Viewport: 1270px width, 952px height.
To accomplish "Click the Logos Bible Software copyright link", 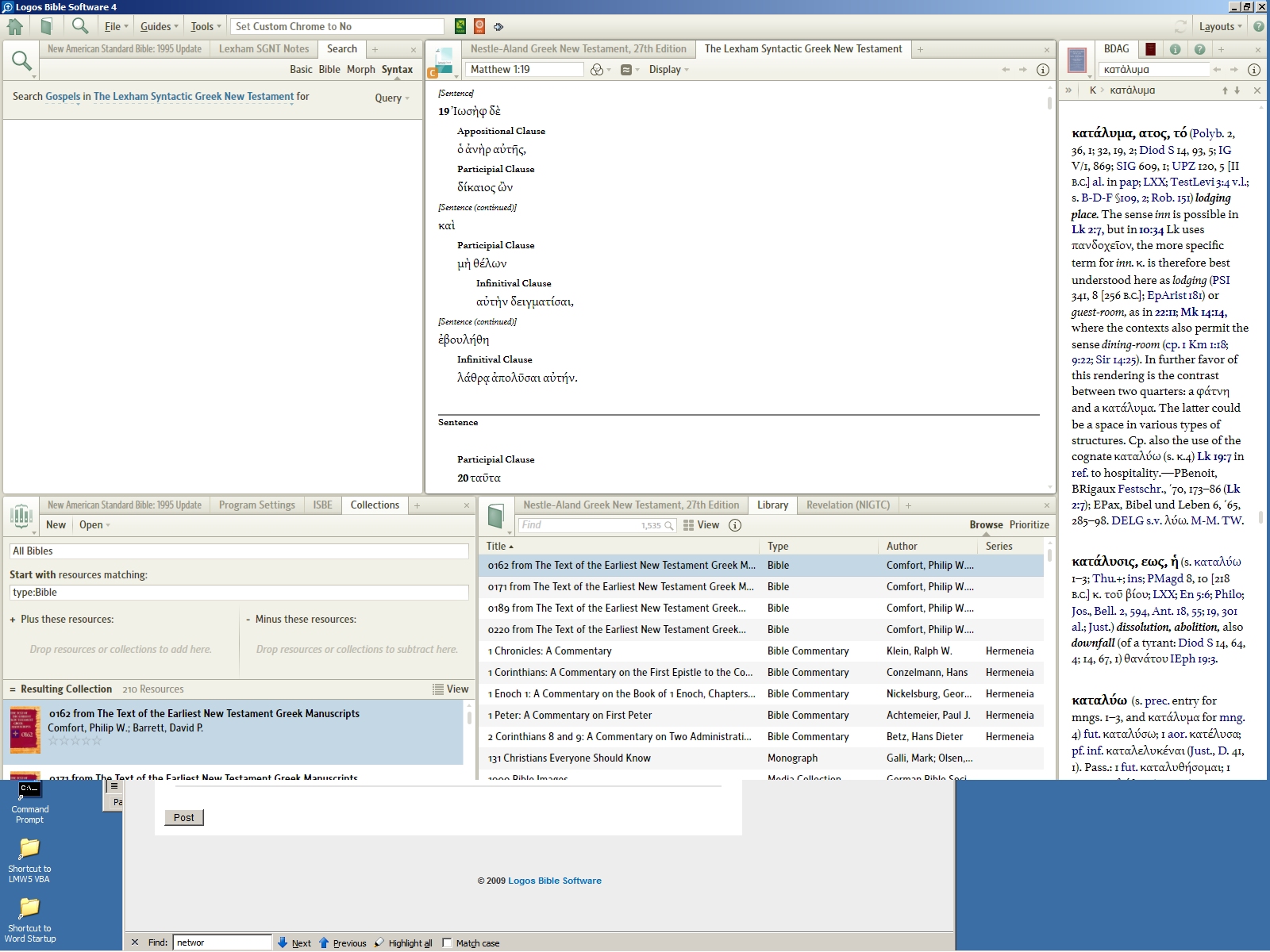I will coord(555,881).
